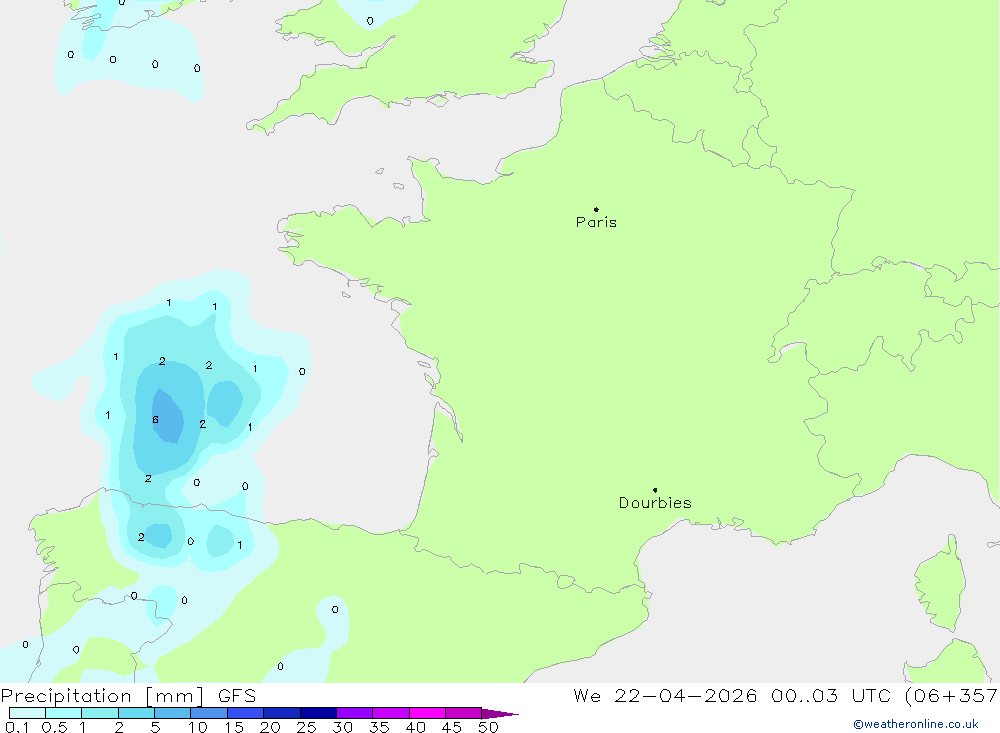Select the 0.1–0.5 mm legend swatch

(x=27, y=713)
